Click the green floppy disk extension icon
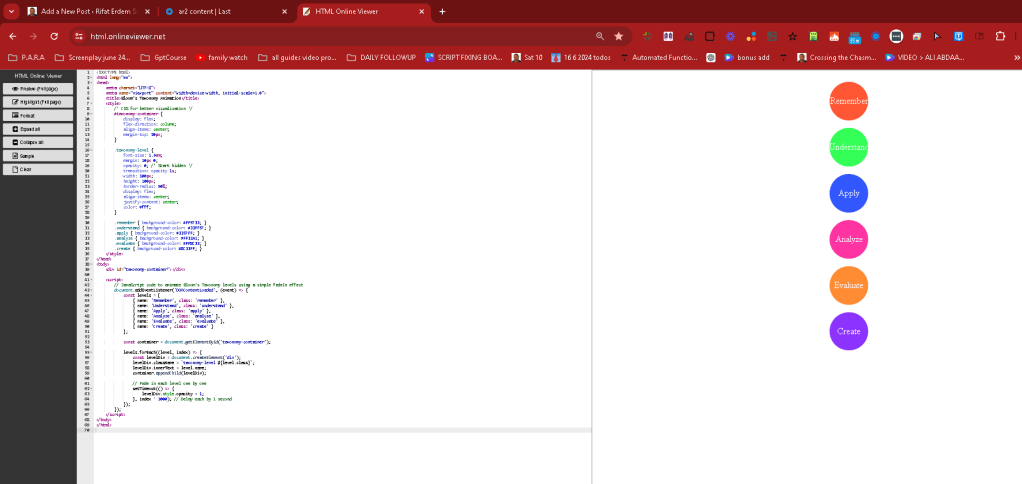The height and width of the screenshot is (484, 1022). point(813,36)
